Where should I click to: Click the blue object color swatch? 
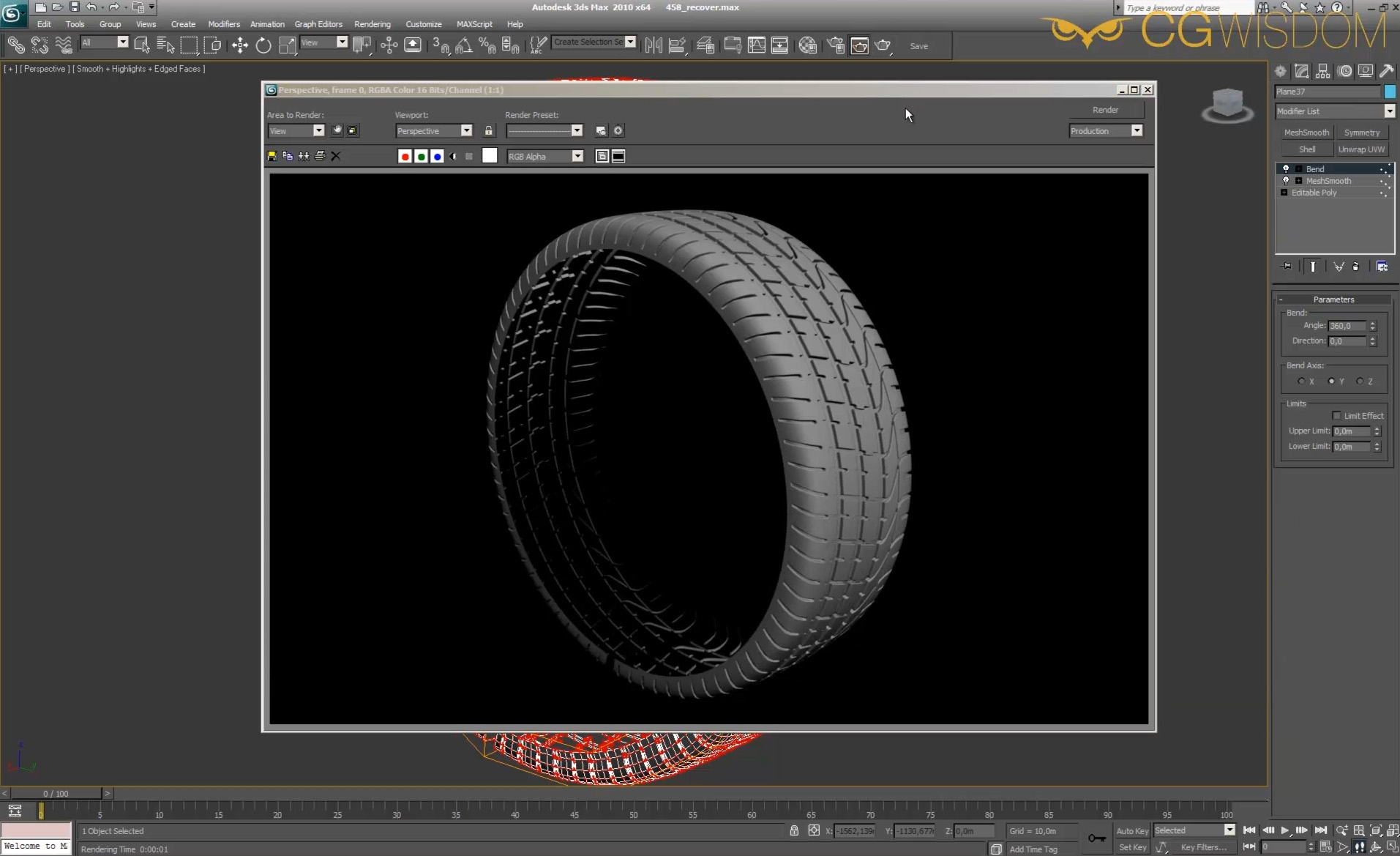(1390, 92)
